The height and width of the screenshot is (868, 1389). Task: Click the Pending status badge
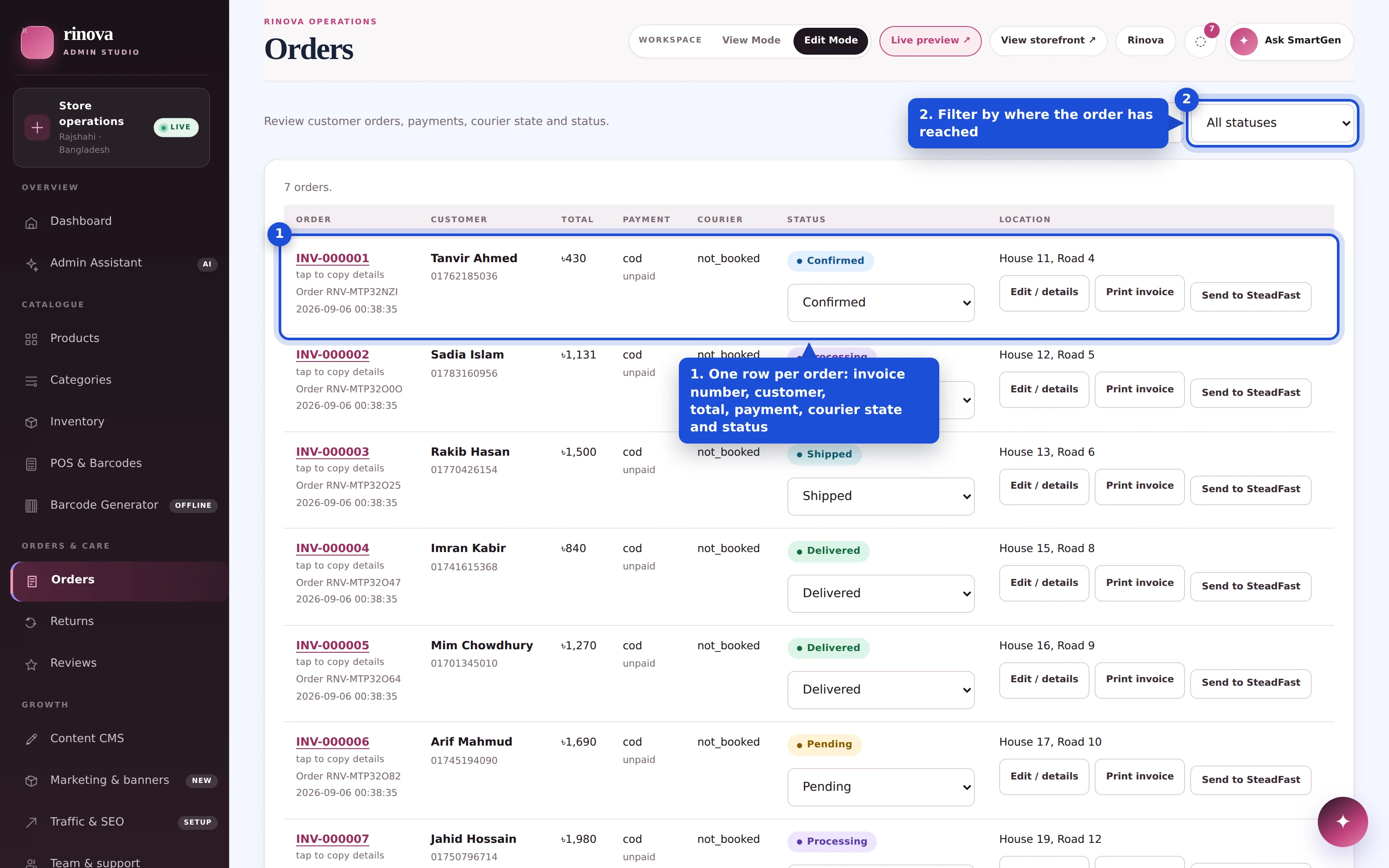click(x=824, y=745)
